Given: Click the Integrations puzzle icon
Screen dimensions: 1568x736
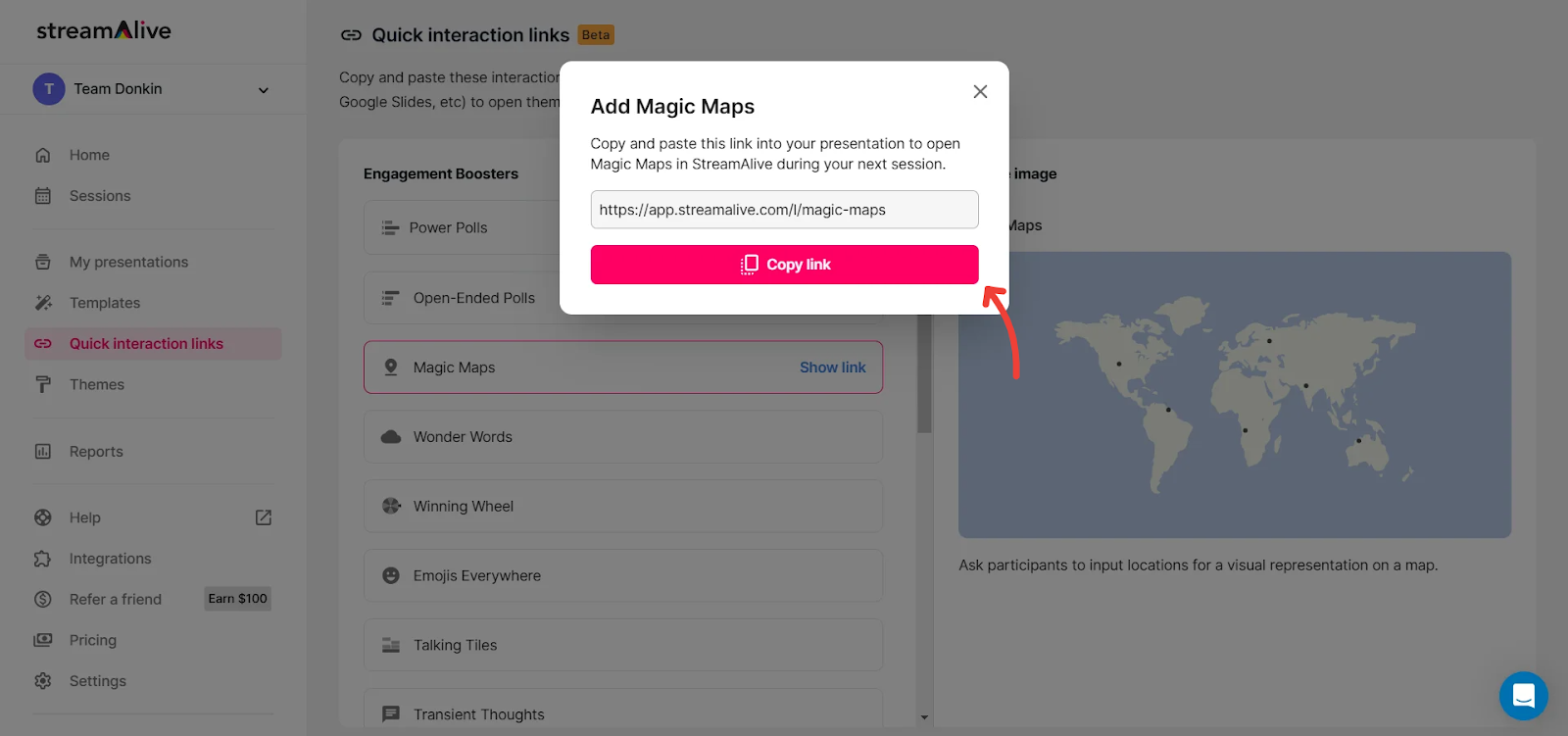Looking at the screenshot, I should pyautogui.click(x=43, y=559).
